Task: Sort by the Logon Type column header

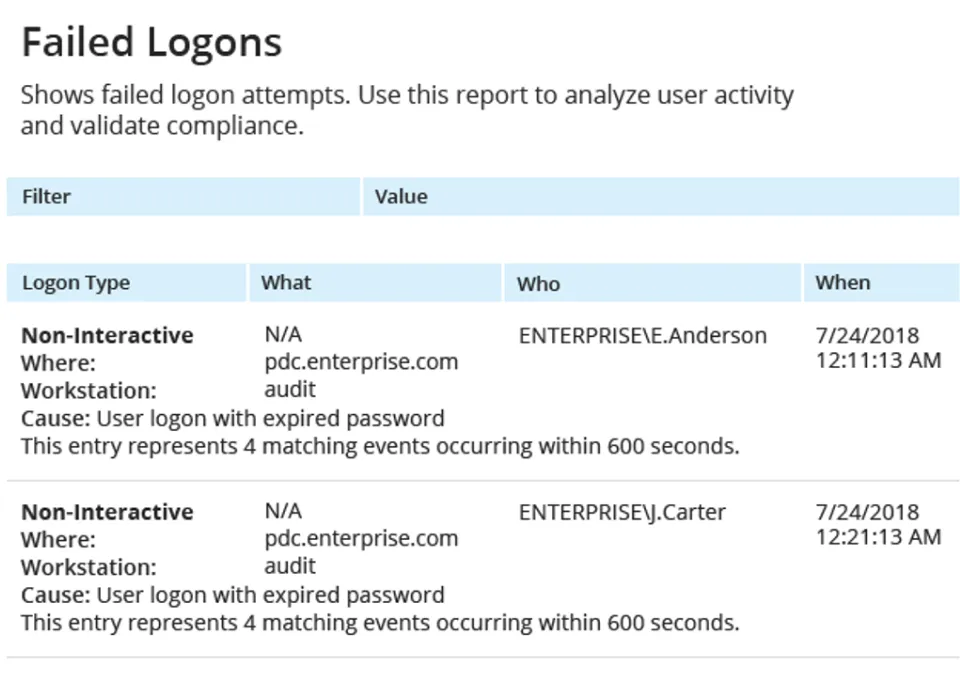Action: point(76,283)
